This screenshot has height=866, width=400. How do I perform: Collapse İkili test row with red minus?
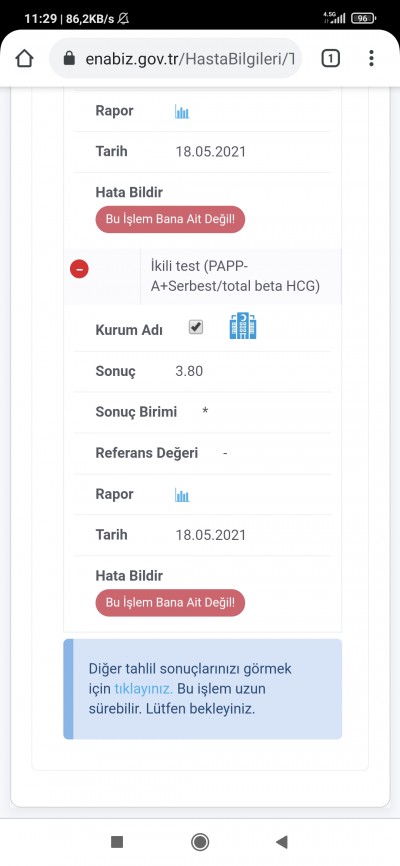(79, 269)
